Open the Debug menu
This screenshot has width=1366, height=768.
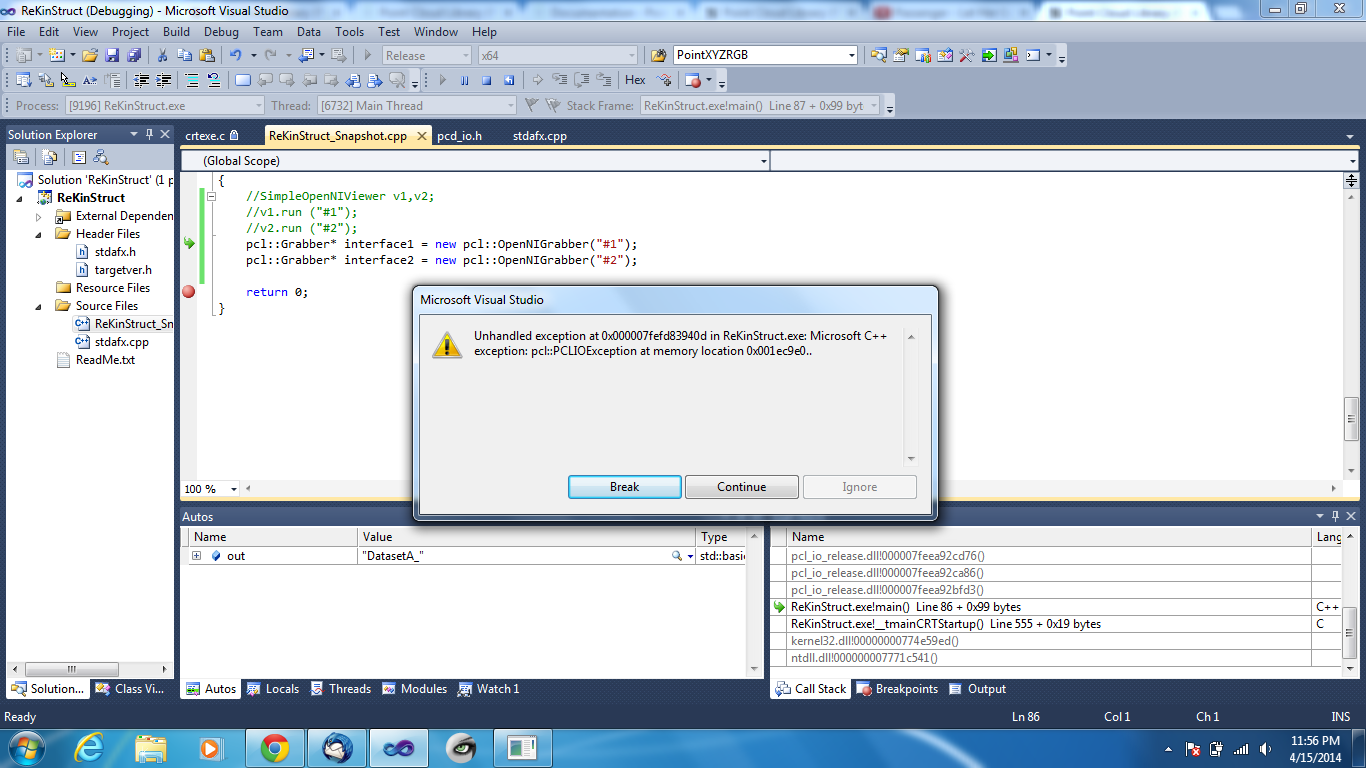click(221, 32)
